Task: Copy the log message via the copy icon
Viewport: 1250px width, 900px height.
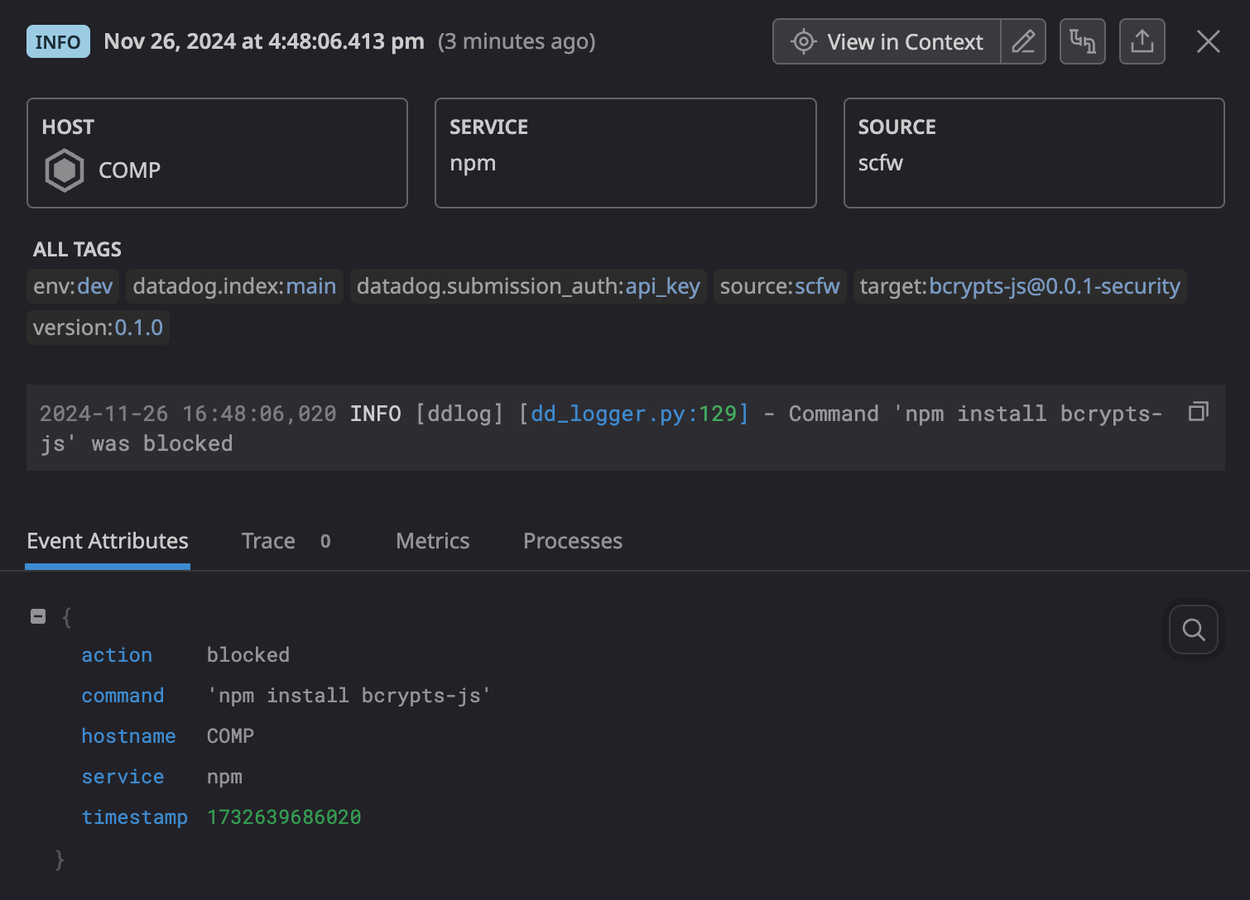Action: [1197, 410]
